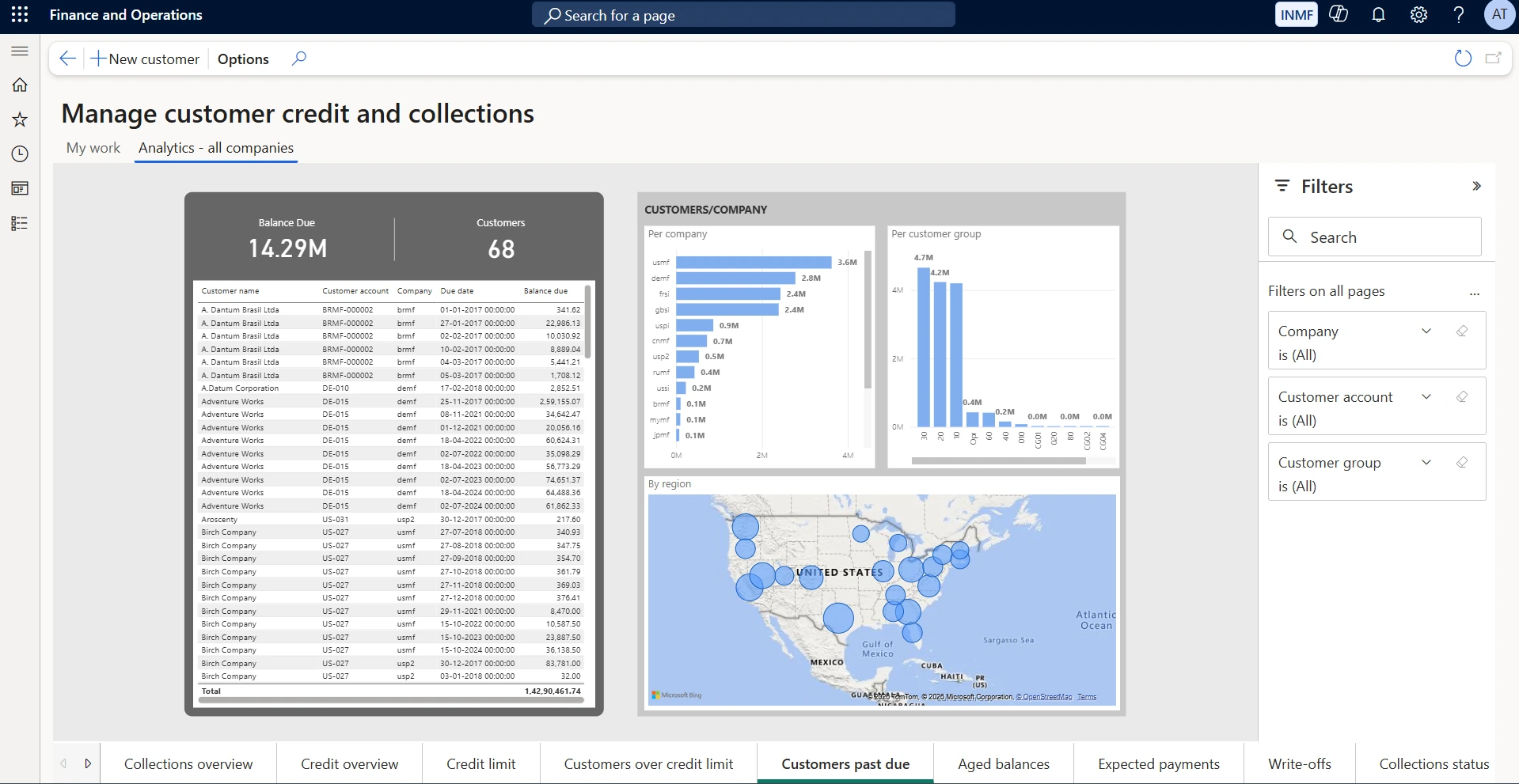Viewport: 1519px width, 784px height.
Task: Select the A.Datum Corporation row
Action: [391, 388]
